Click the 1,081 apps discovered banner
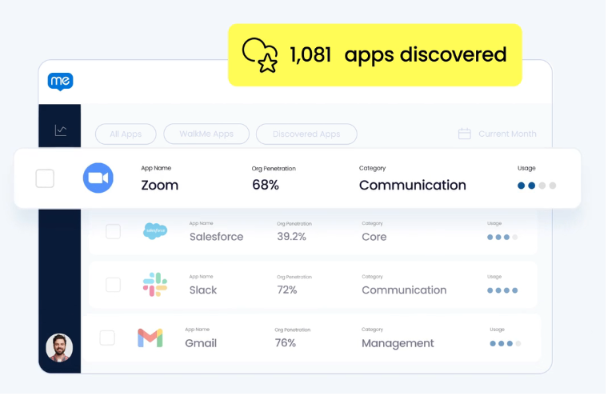Viewport: 606px width, 394px height. coord(375,55)
